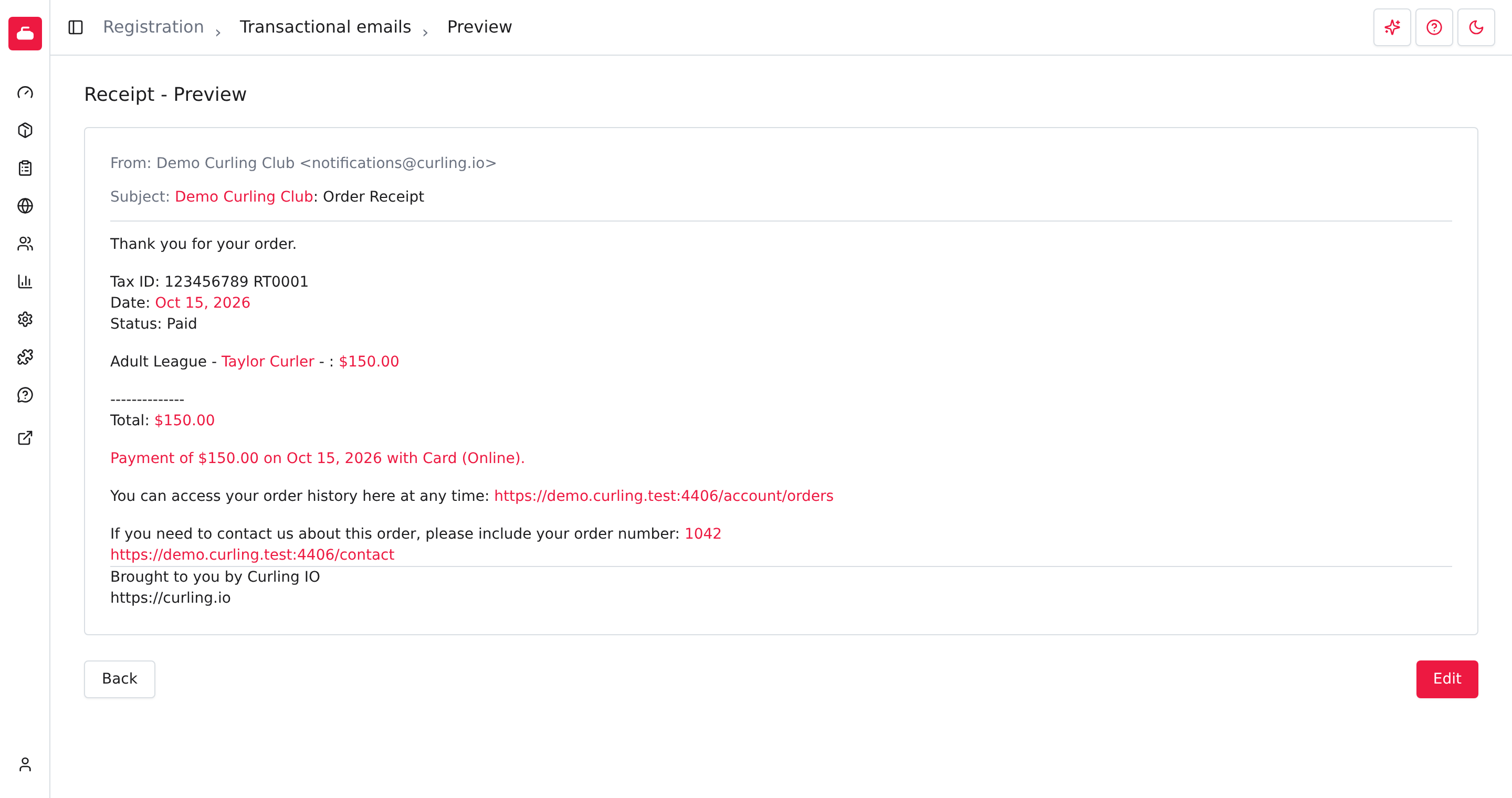
Task: Click the order number 1042
Action: coord(702,533)
